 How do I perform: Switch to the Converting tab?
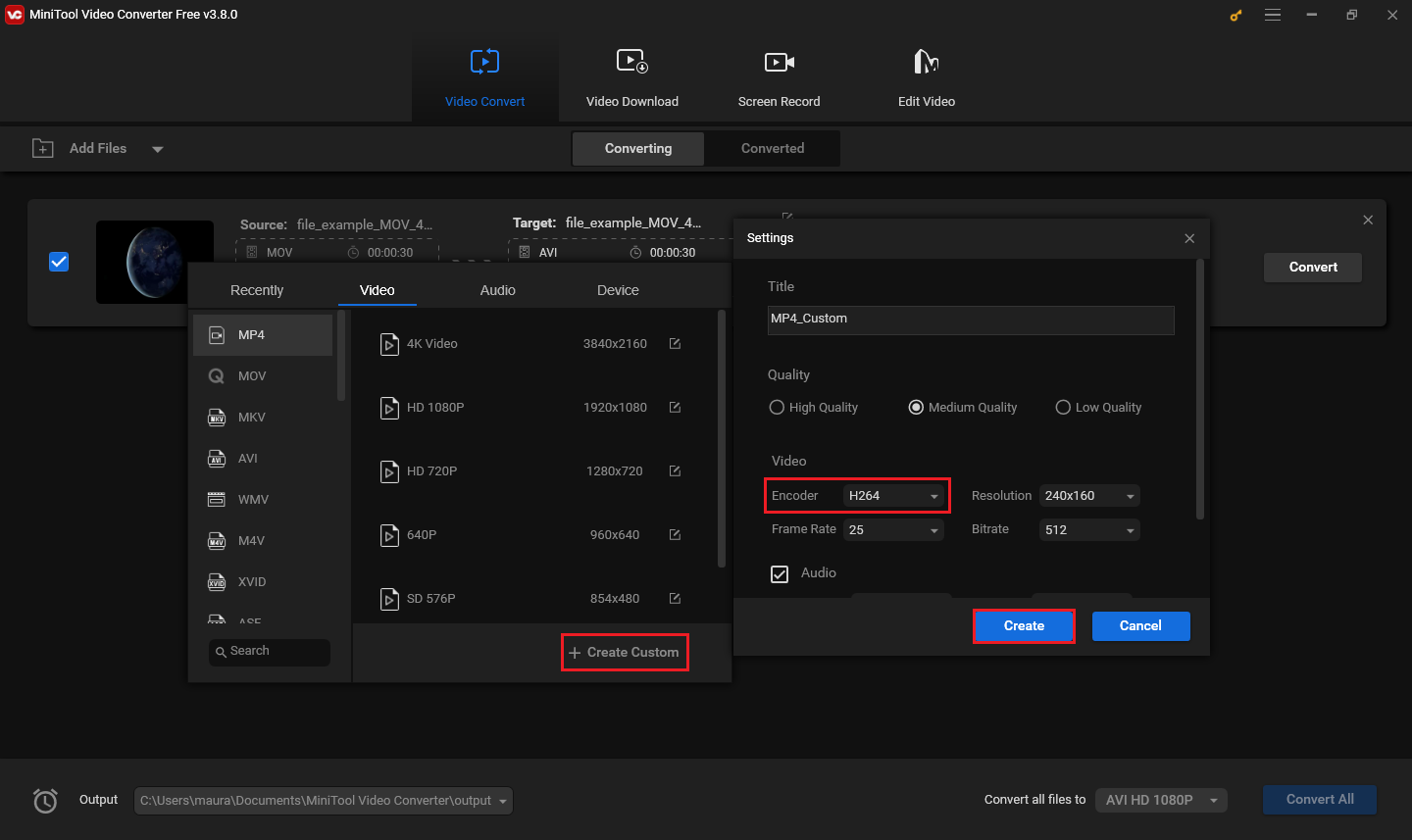[638, 148]
